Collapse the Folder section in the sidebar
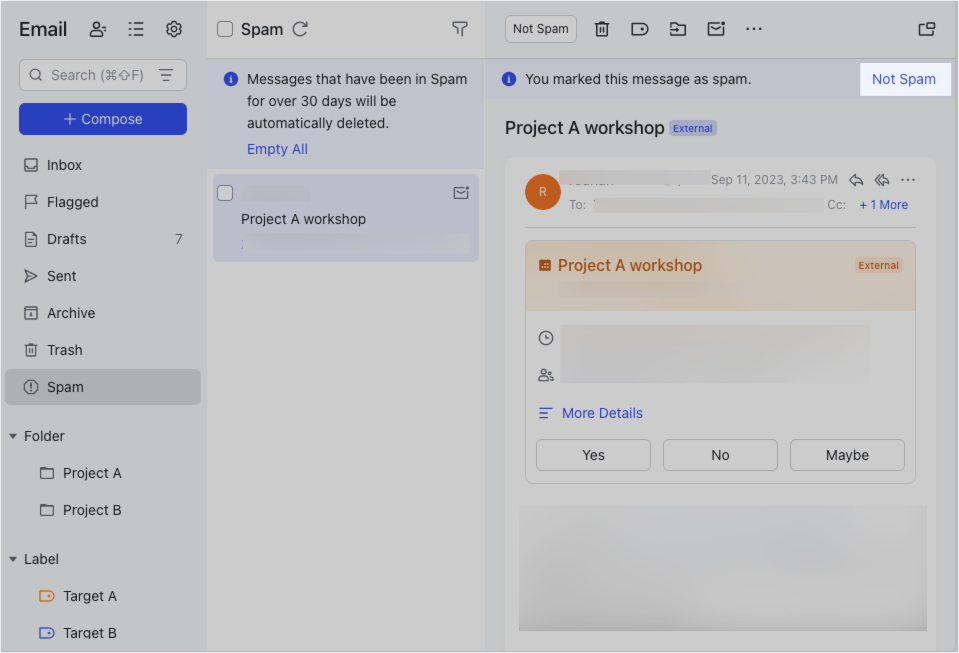 (12, 435)
